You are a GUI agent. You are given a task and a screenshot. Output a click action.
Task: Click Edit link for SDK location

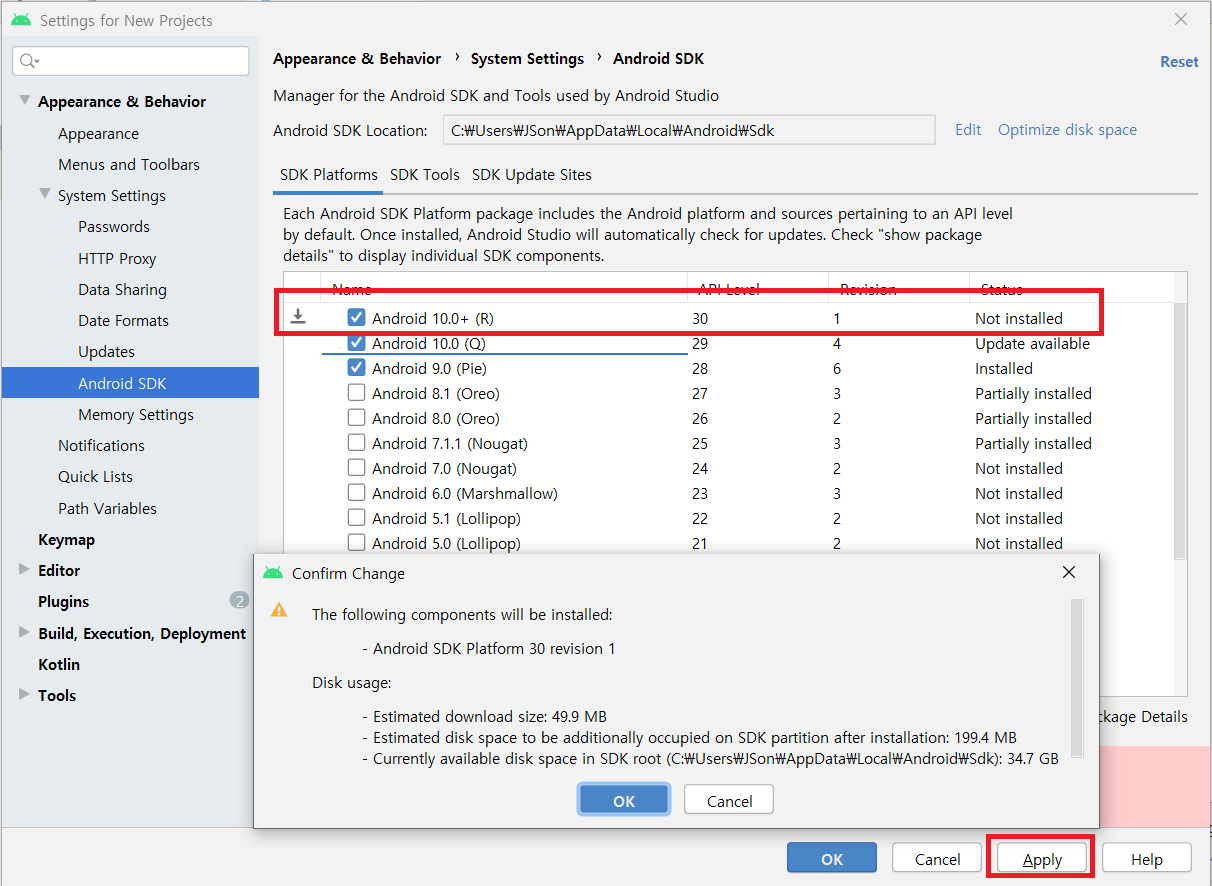[968, 130]
